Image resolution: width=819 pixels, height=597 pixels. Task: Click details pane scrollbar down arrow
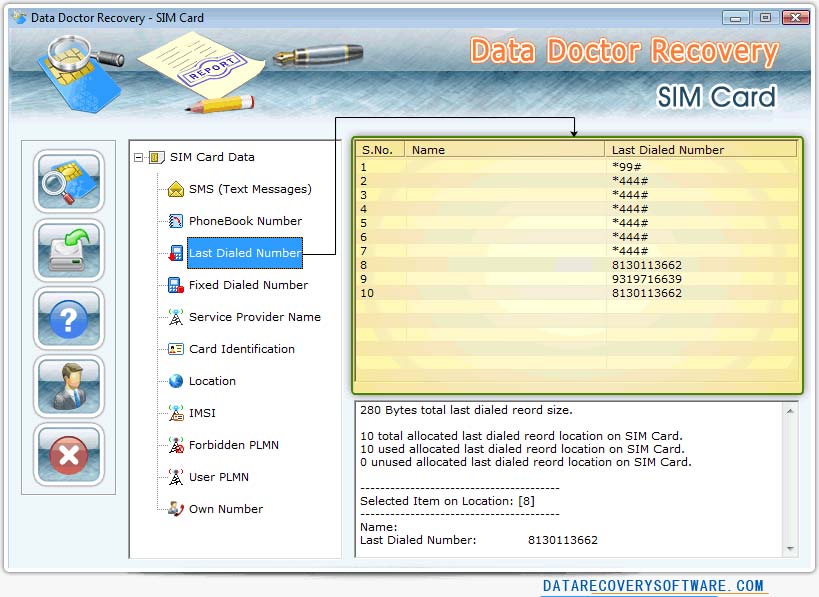790,548
